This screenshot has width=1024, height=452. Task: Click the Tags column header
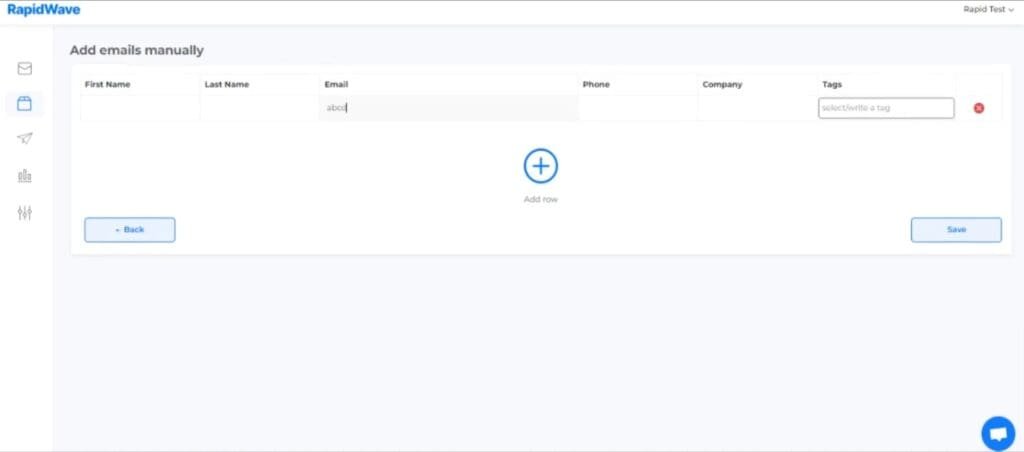[x=832, y=84]
